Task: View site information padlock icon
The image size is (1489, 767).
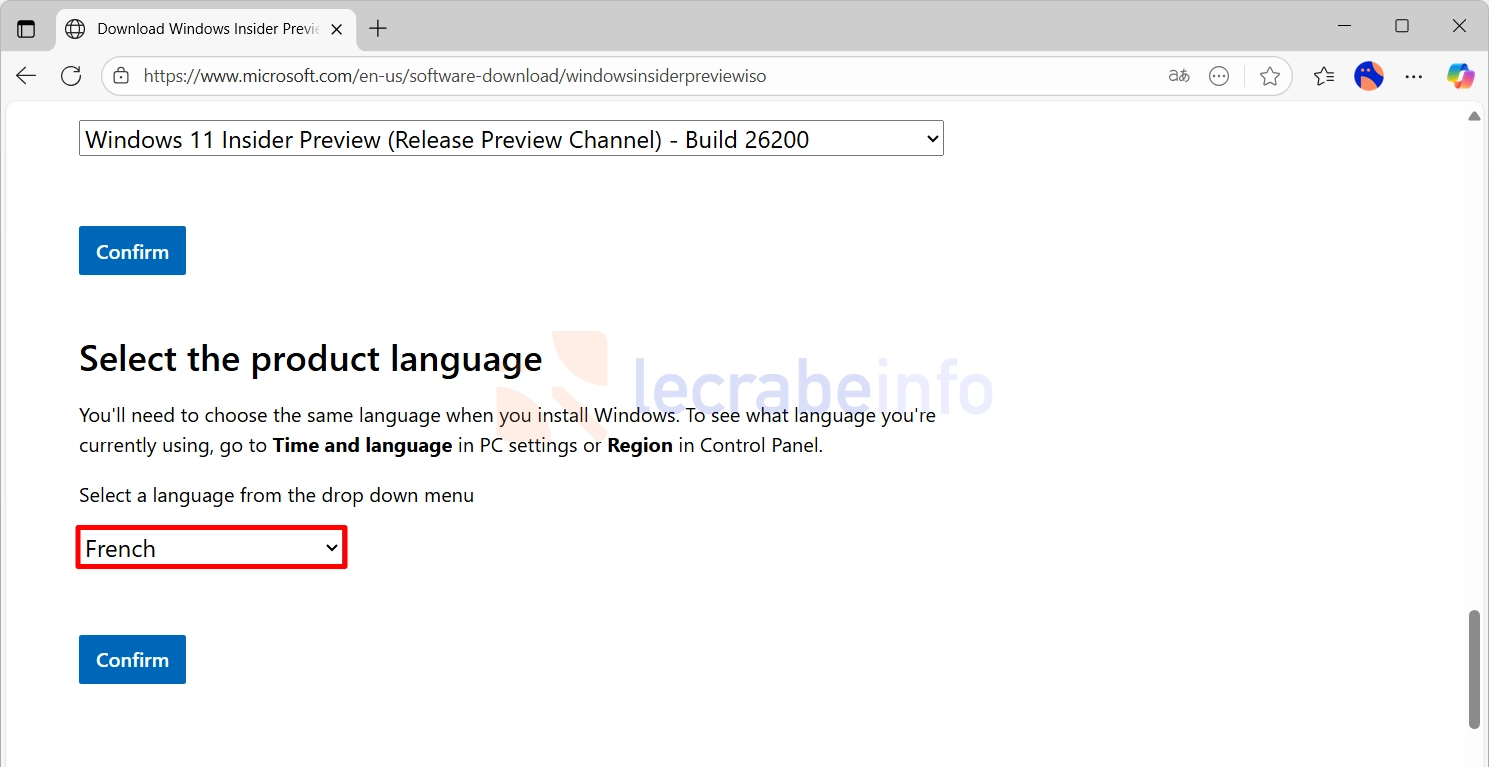Action: (x=121, y=76)
